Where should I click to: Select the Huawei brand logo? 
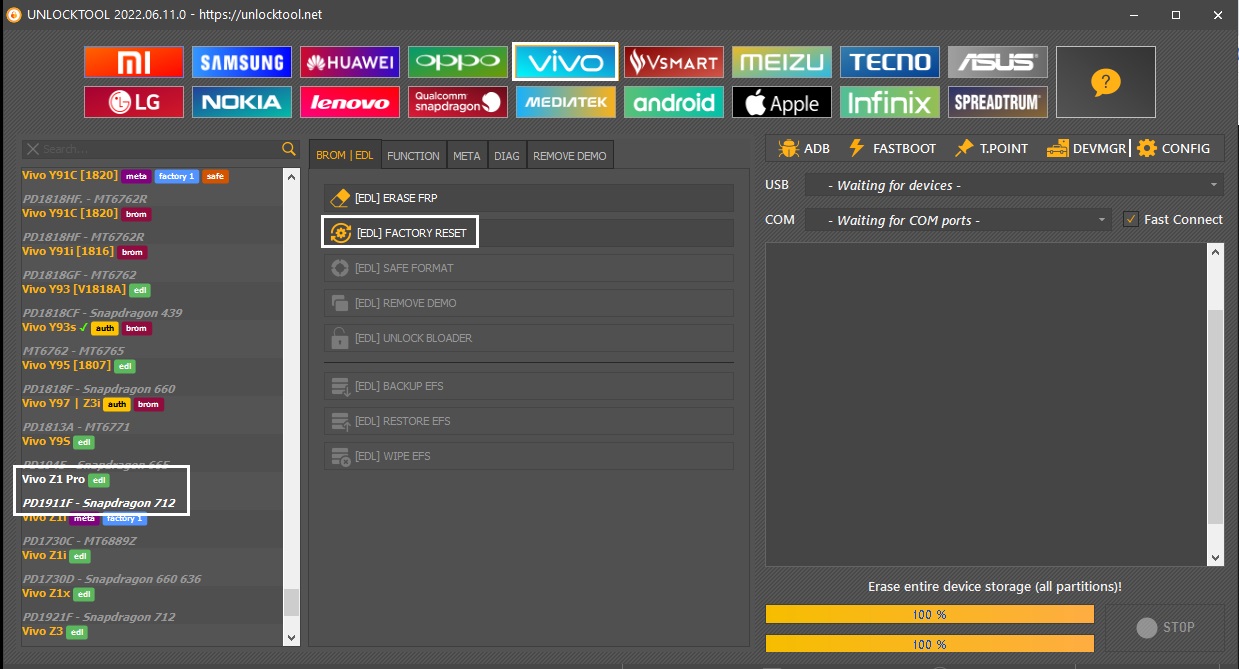click(350, 62)
